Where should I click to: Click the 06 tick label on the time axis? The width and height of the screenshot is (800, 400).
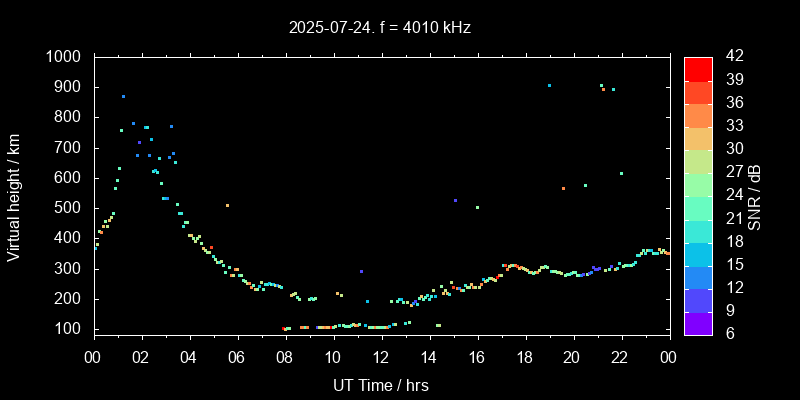[x=237, y=357]
